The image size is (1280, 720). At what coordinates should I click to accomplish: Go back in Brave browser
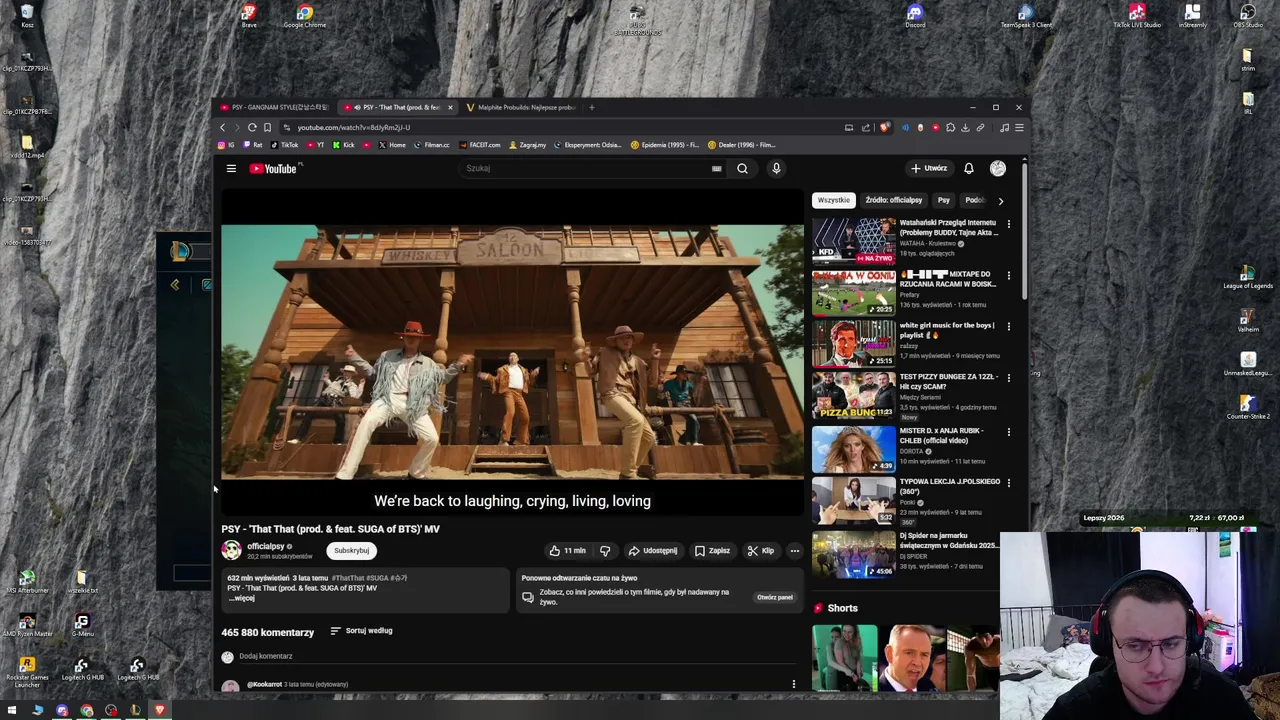pyautogui.click(x=222, y=127)
